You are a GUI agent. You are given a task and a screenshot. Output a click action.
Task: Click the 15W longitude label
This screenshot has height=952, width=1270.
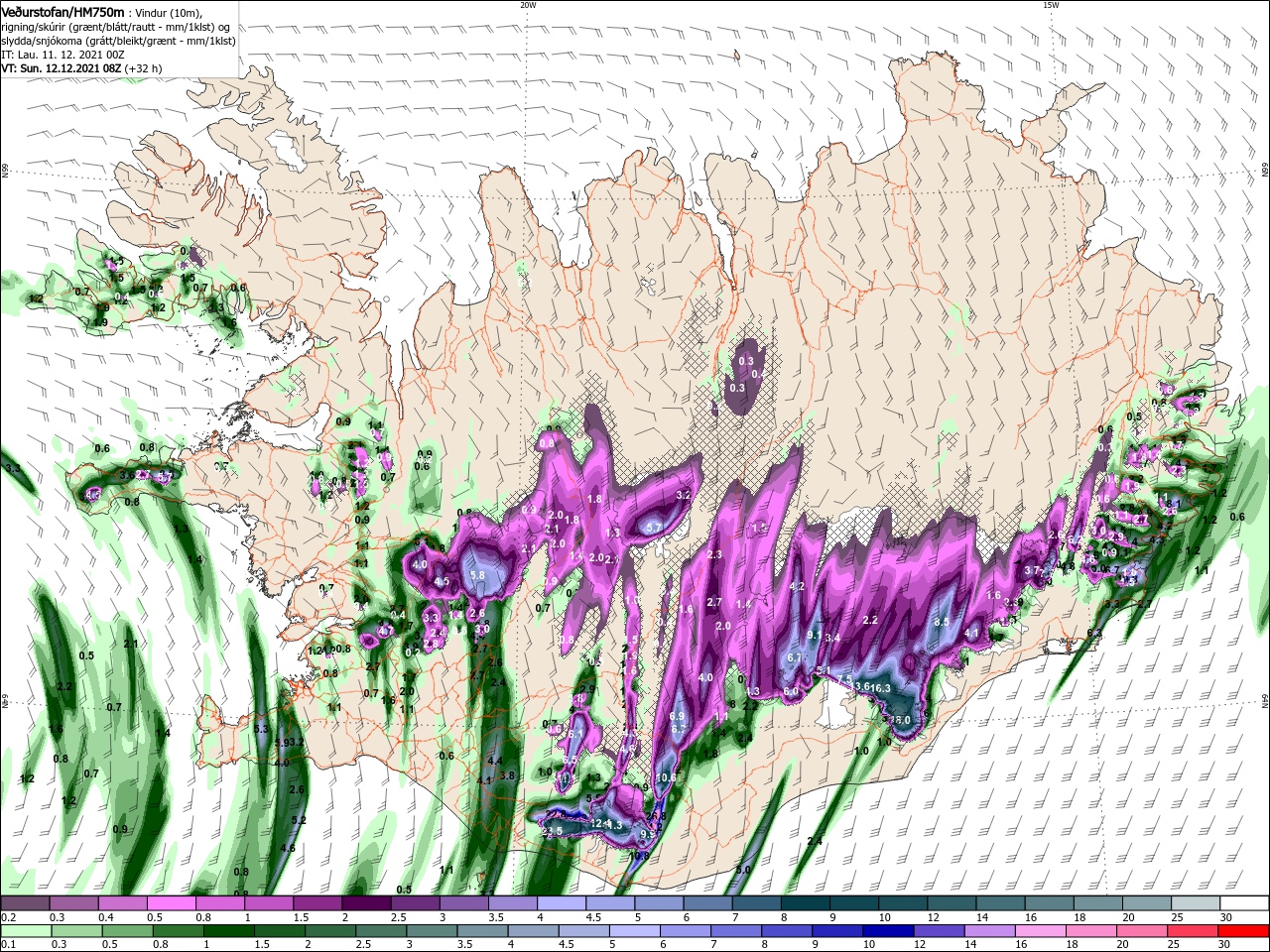point(1051,5)
